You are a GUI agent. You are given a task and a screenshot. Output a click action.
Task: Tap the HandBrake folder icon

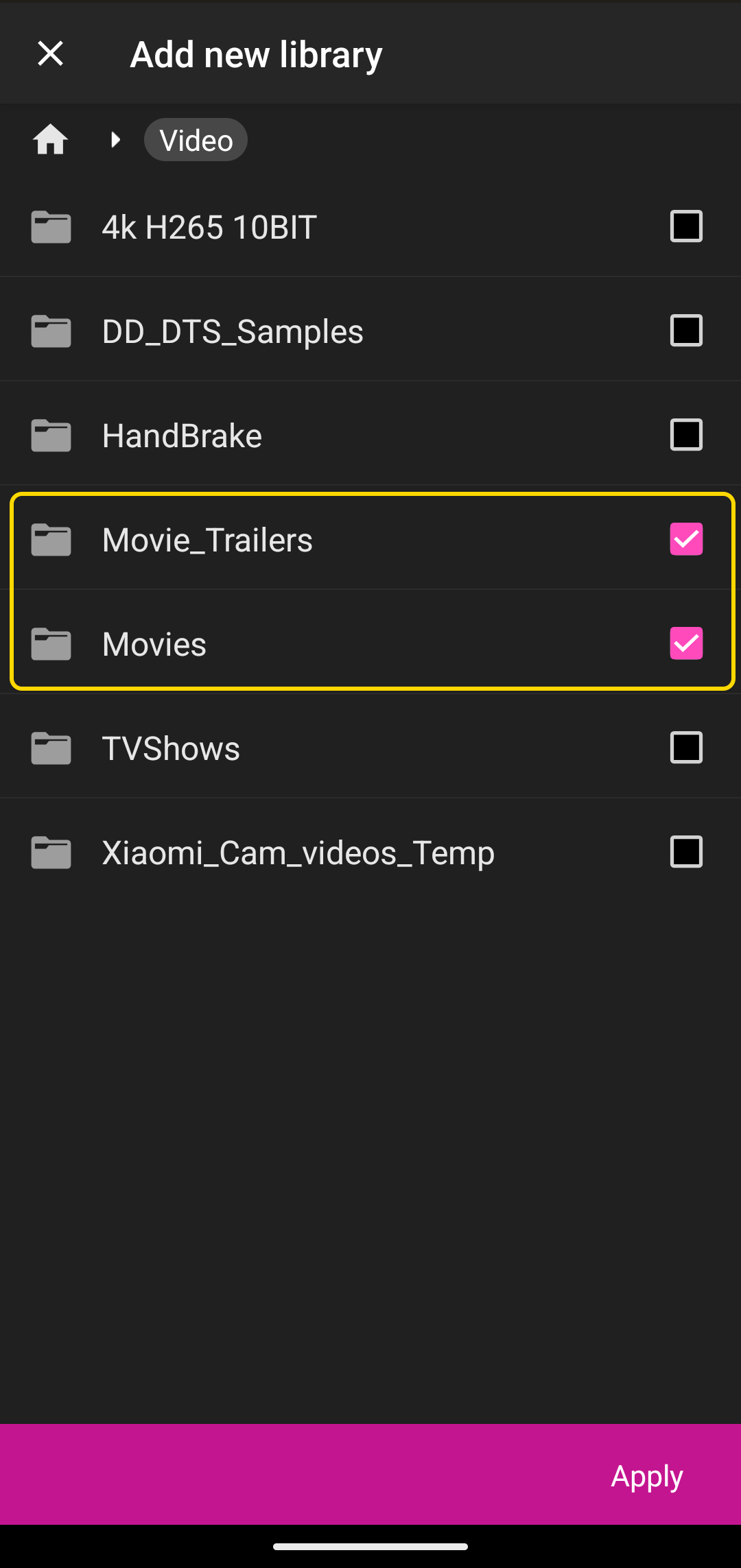[51, 436]
